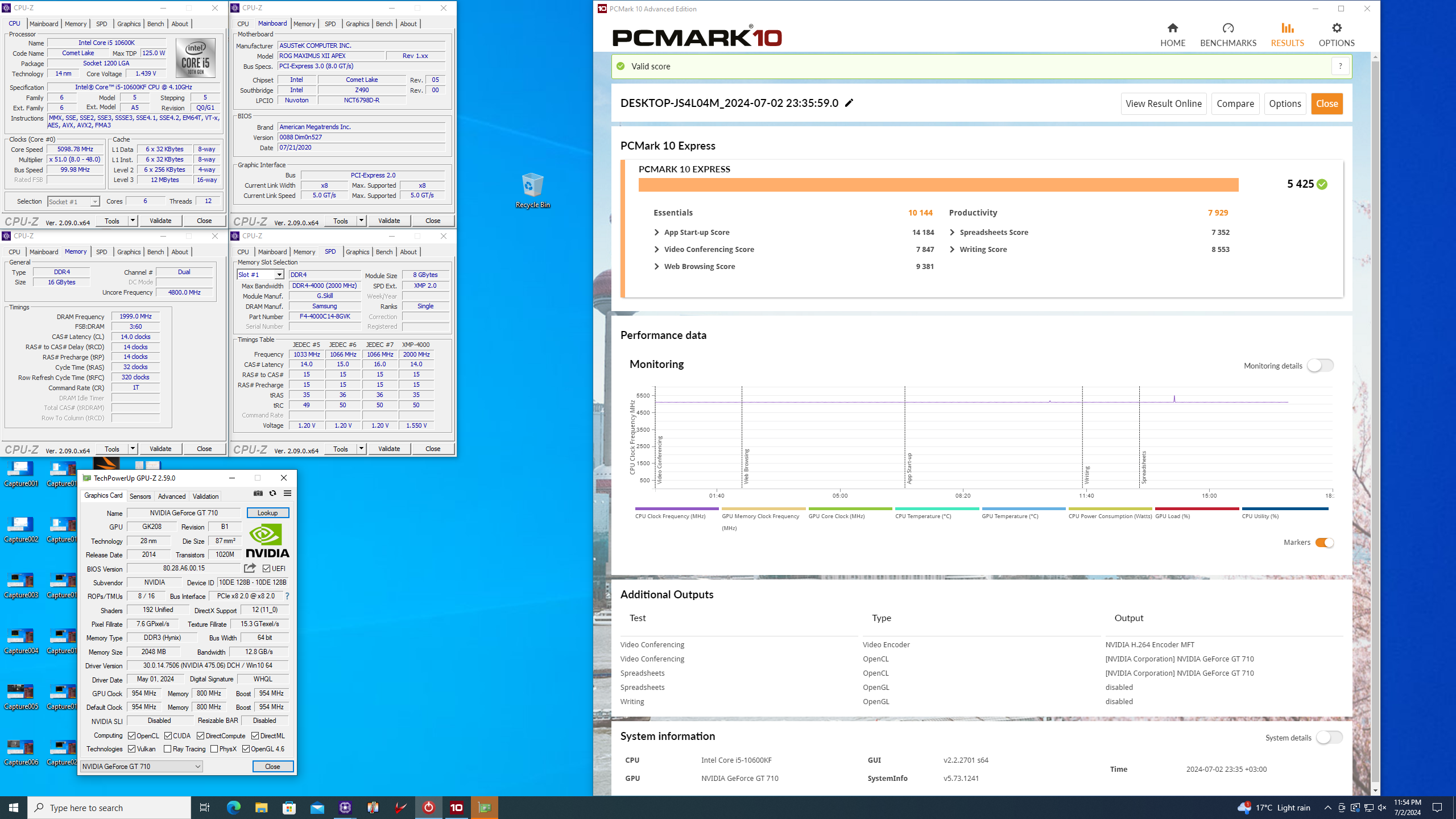Switch to PCMark 10 taskbar icon
The height and width of the screenshot is (819, 1456).
(456, 807)
